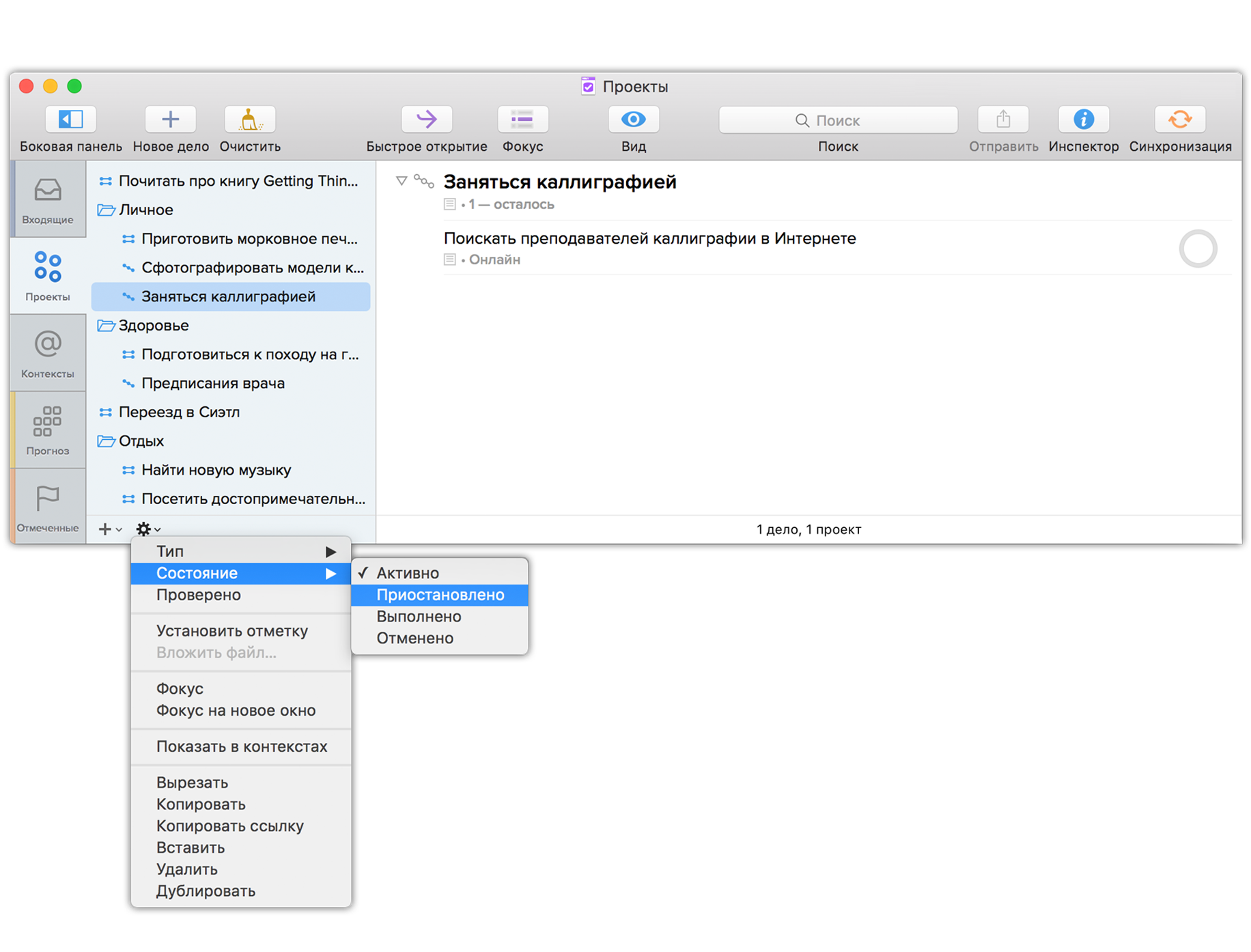Choose Копировать menu item
The image size is (1251, 952).
point(241,804)
